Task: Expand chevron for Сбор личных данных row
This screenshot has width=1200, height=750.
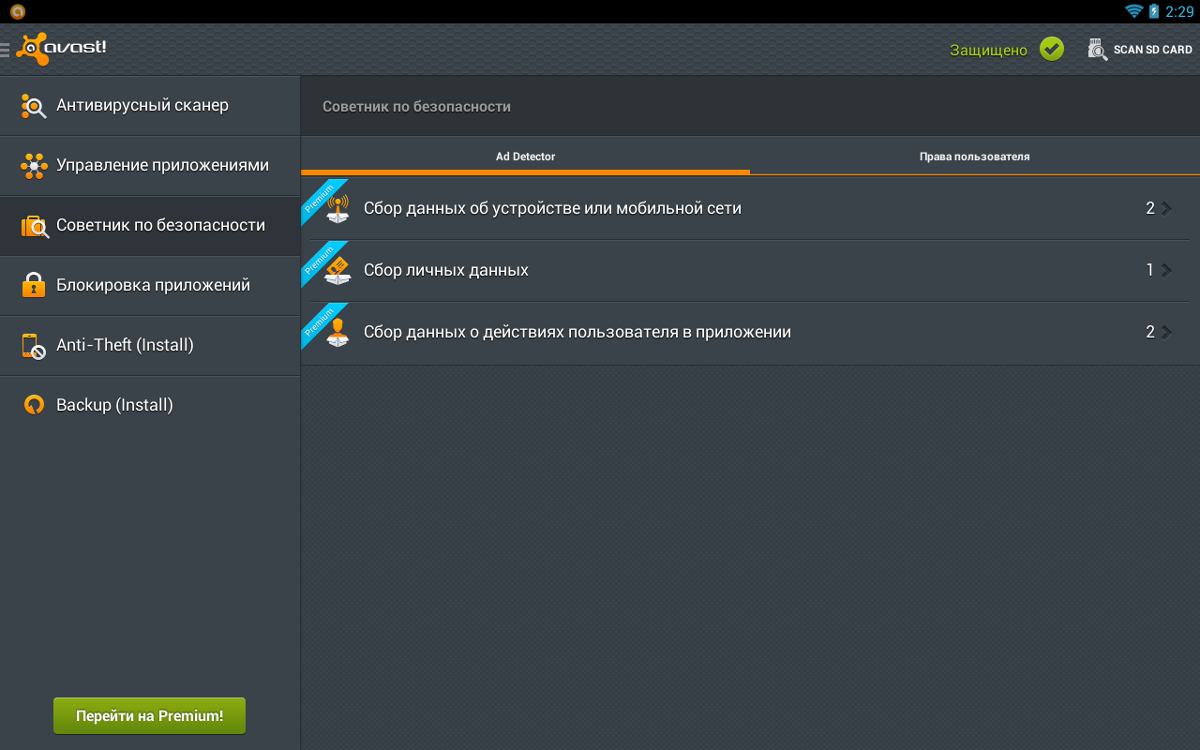Action: (x=1166, y=270)
